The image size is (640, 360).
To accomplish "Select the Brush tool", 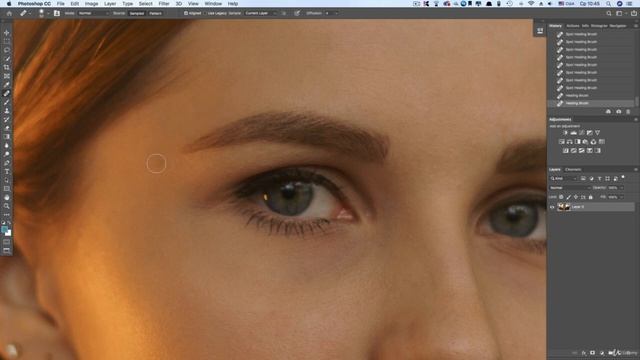I will pos(7,102).
